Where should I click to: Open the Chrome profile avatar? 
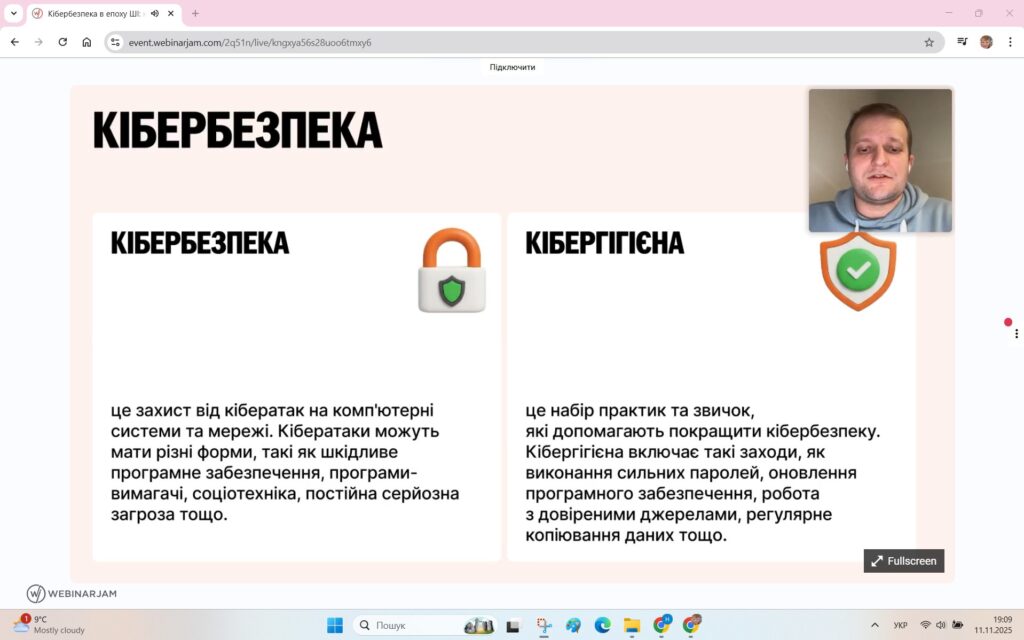(986, 42)
